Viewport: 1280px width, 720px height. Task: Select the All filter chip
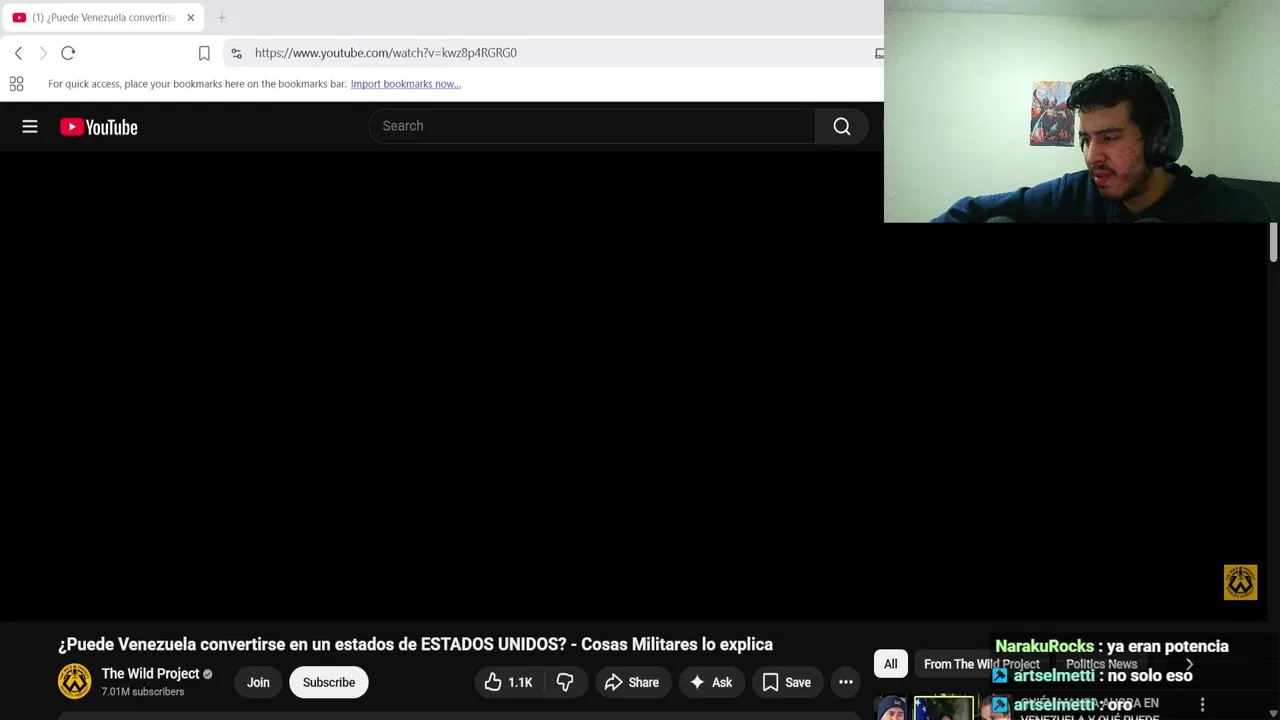890,664
